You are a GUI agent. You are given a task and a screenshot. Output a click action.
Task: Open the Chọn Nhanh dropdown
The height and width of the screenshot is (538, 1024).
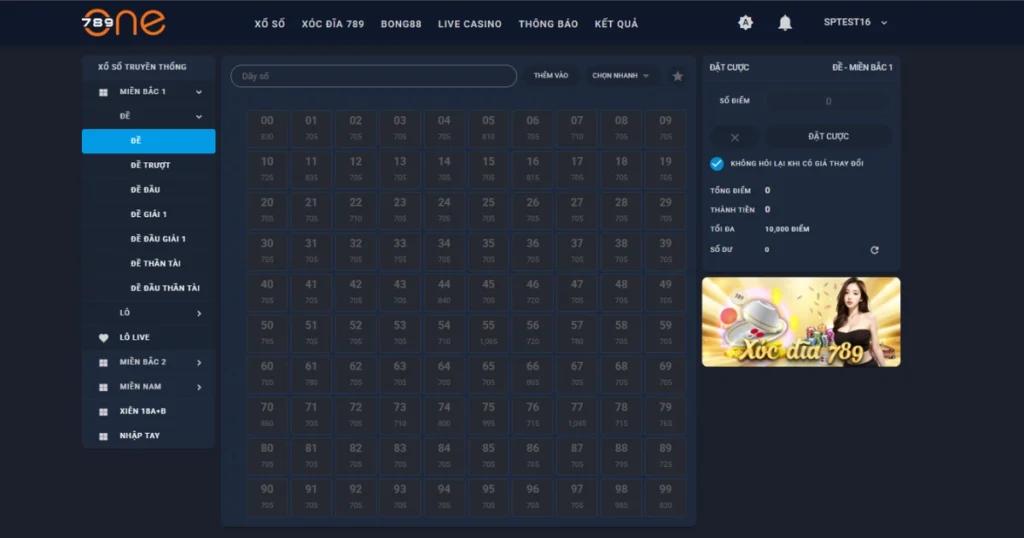(x=620, y=76)
